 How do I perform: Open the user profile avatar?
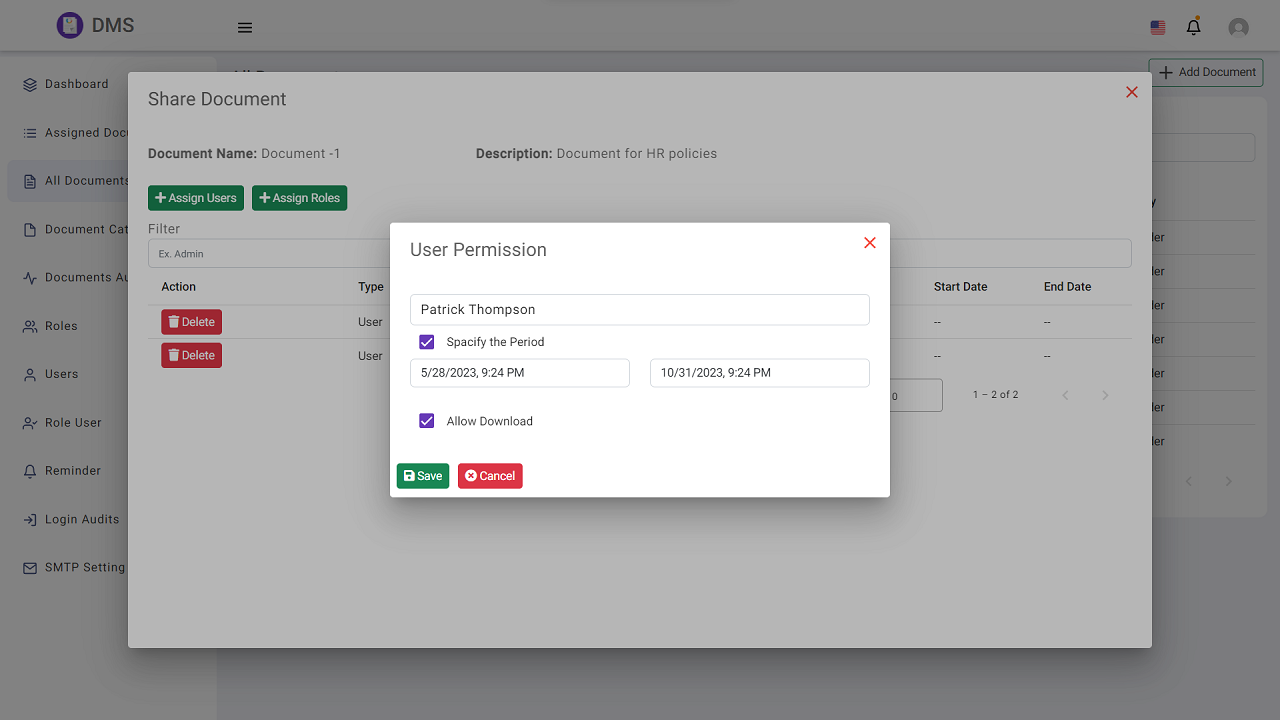pos(1238,28)
